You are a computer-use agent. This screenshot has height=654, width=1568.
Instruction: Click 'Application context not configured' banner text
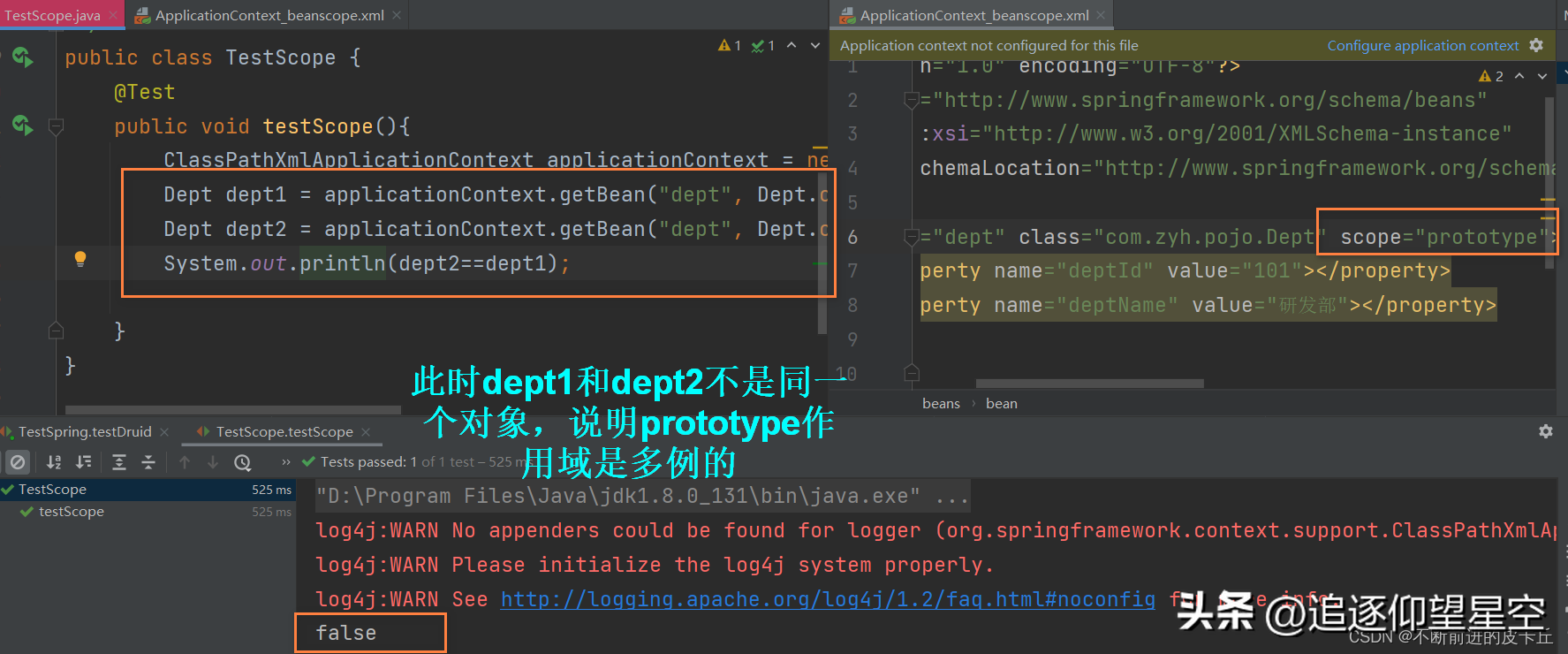989,45
